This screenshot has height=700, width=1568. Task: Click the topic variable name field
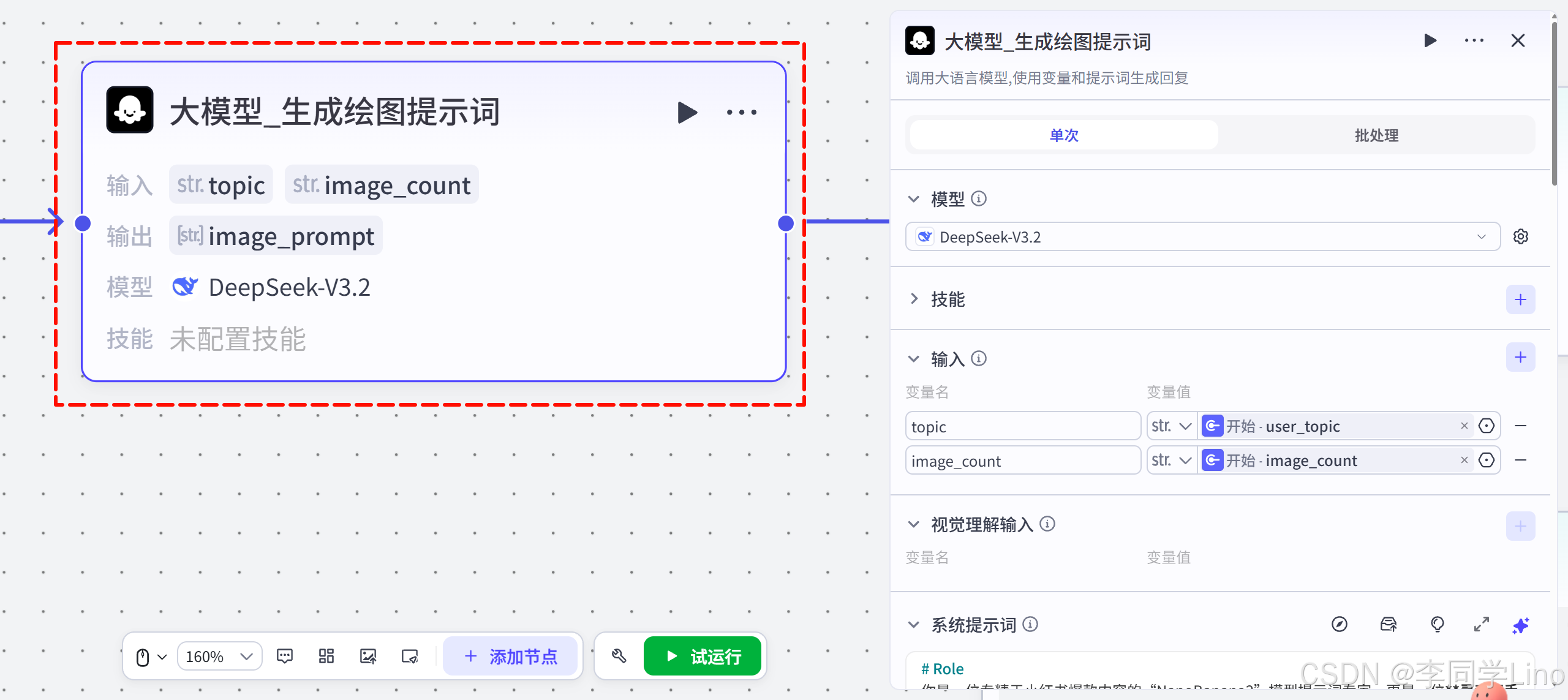point(1022,426)
